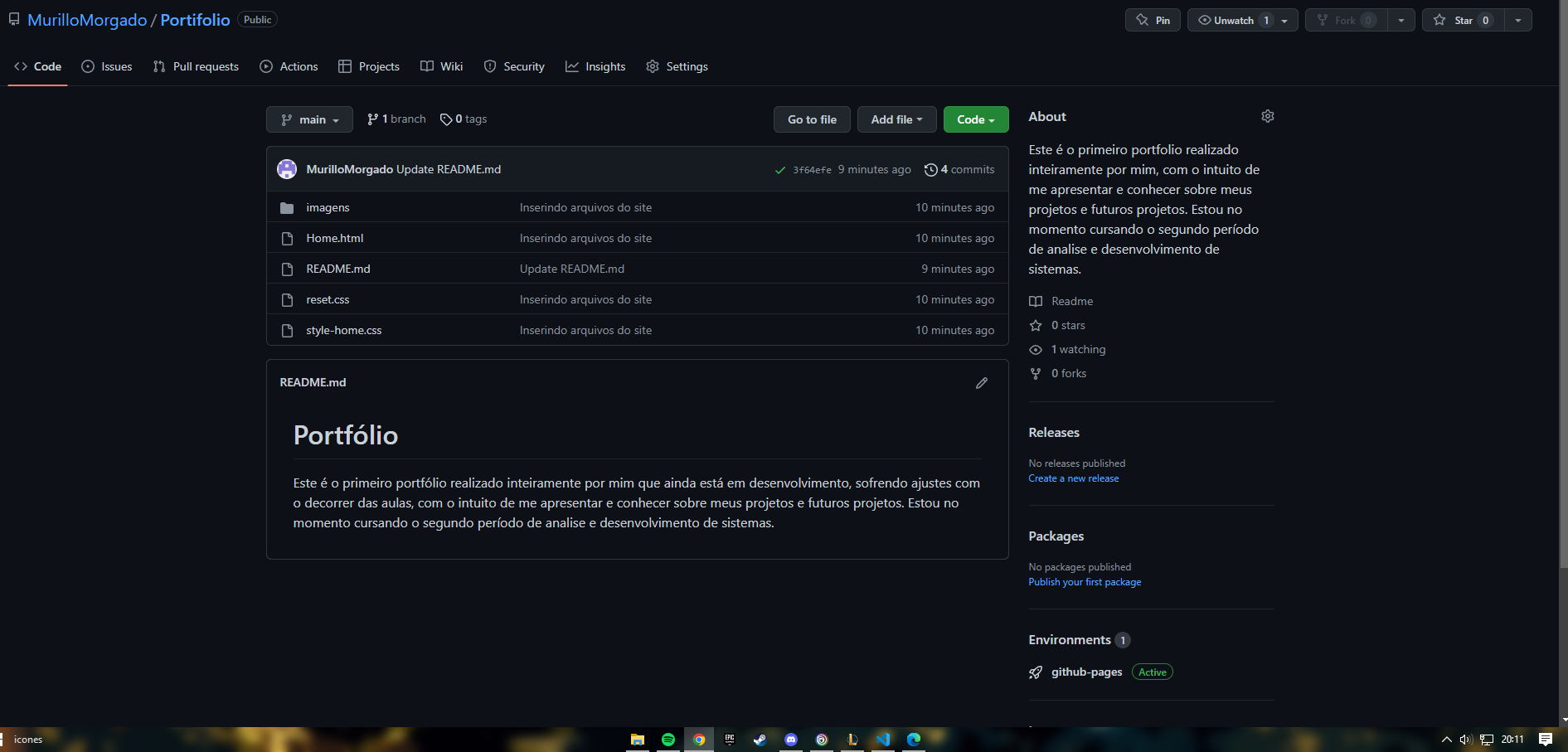Open repository Settings tab
The width and height of the screenshot is (1568, 752).
(x=677, y=66)
